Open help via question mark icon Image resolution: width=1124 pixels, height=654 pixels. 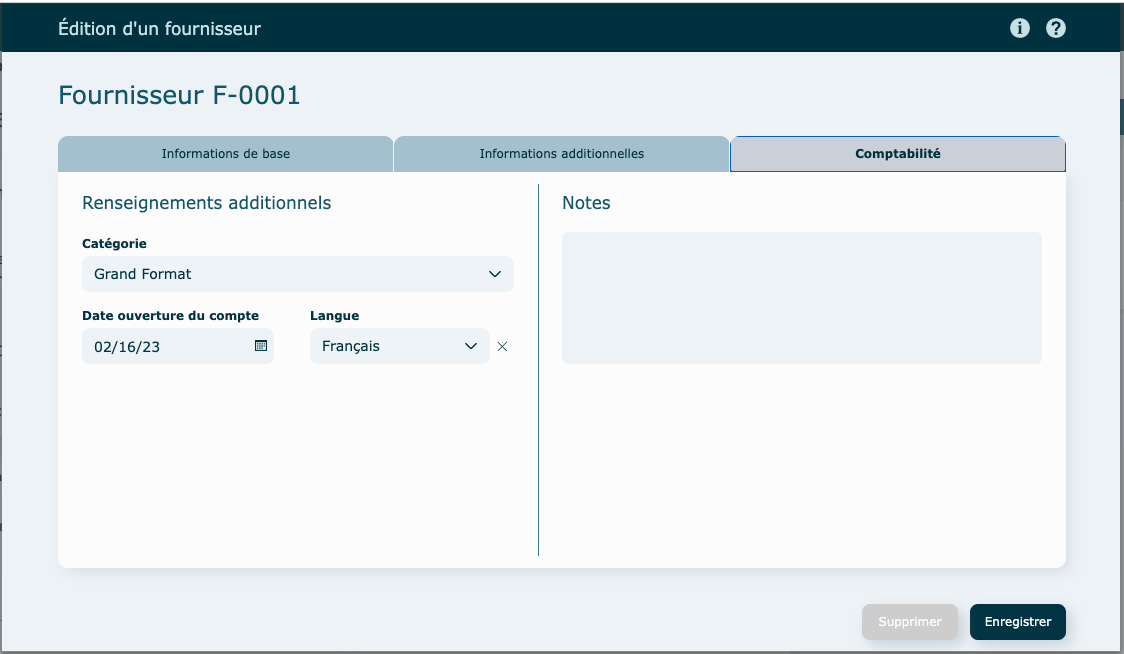pyautogui.click(x=1055, y=28)
